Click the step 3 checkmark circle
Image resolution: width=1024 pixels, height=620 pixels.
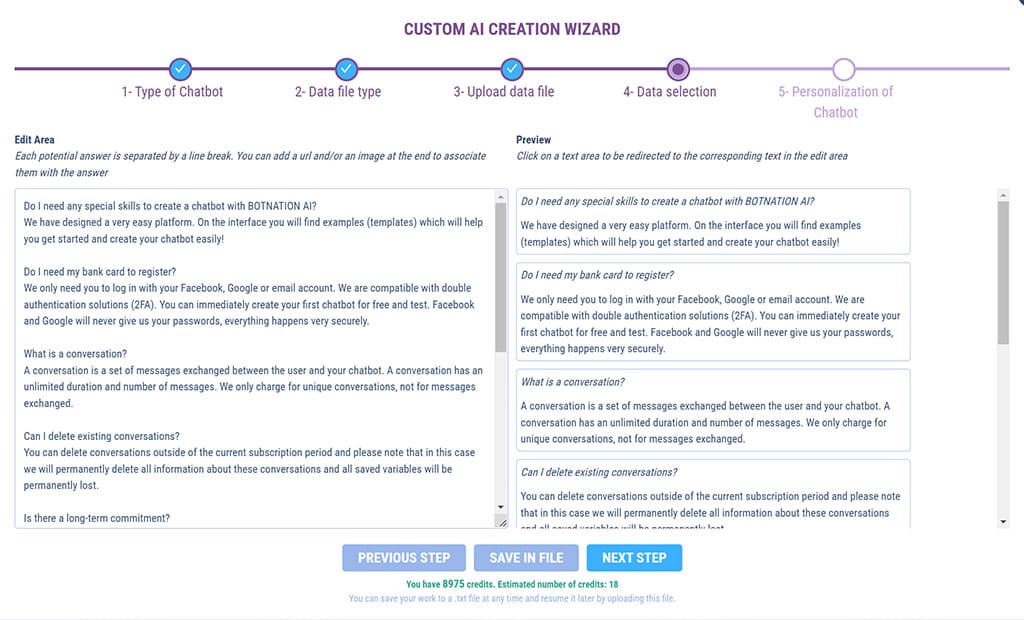(x=511, y=69)
